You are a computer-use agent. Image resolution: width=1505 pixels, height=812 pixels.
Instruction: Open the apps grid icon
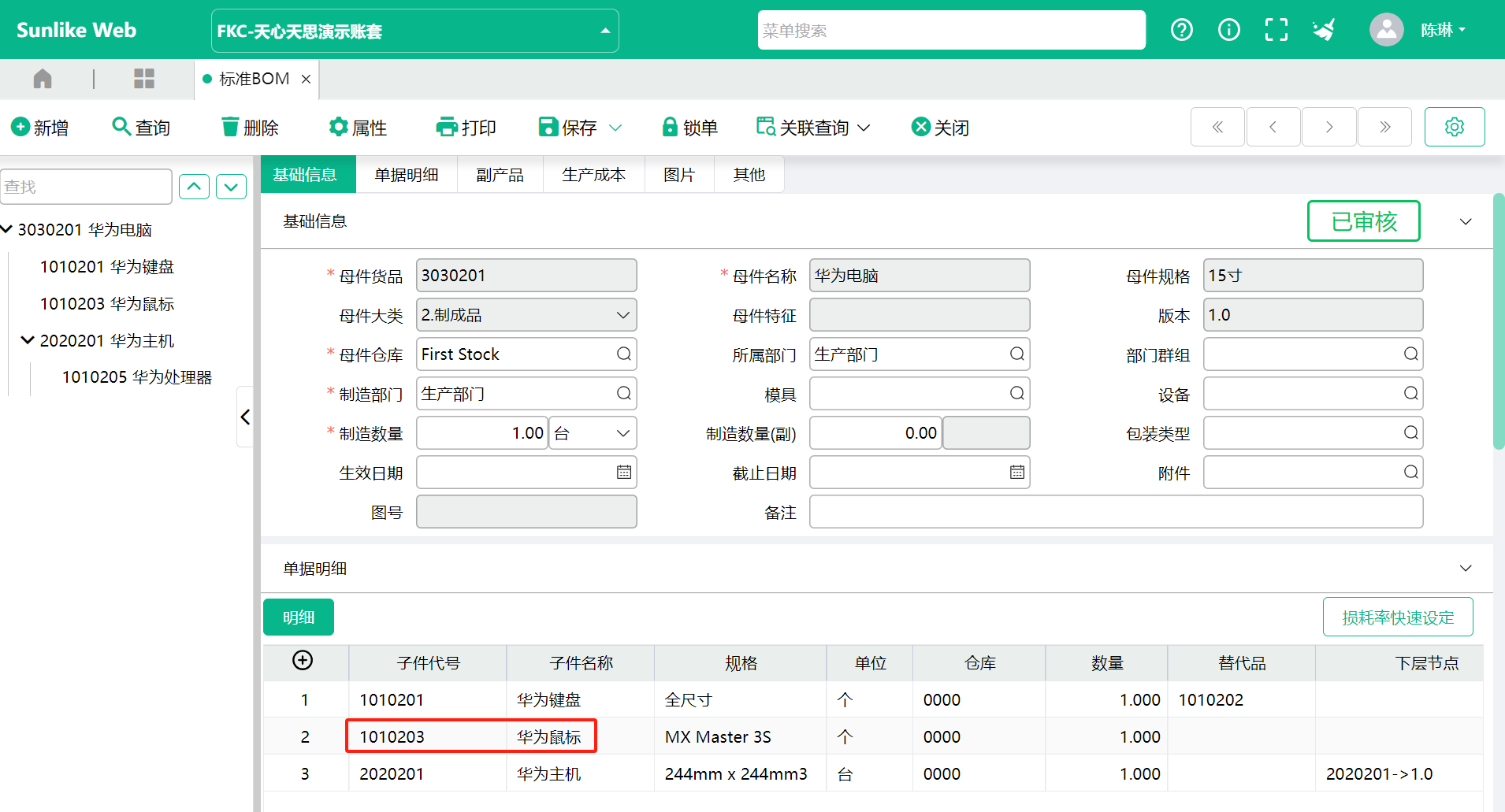click(144, 78)
